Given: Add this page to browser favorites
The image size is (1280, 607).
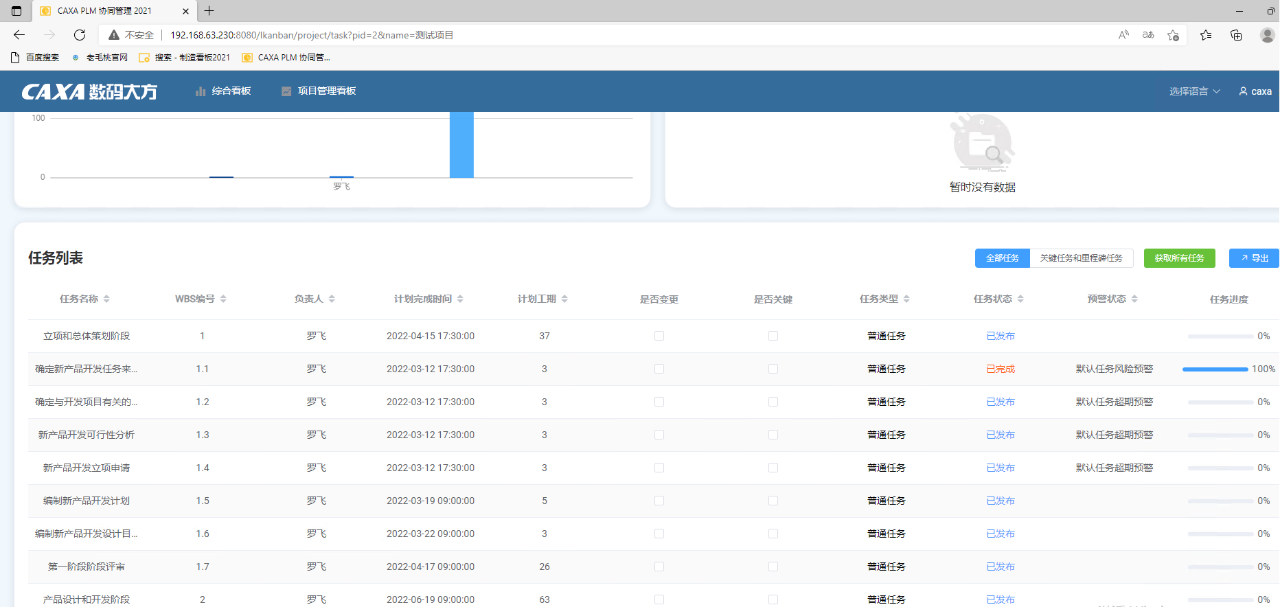Looking at the screenshot, I should click(x=1173, y=35).
